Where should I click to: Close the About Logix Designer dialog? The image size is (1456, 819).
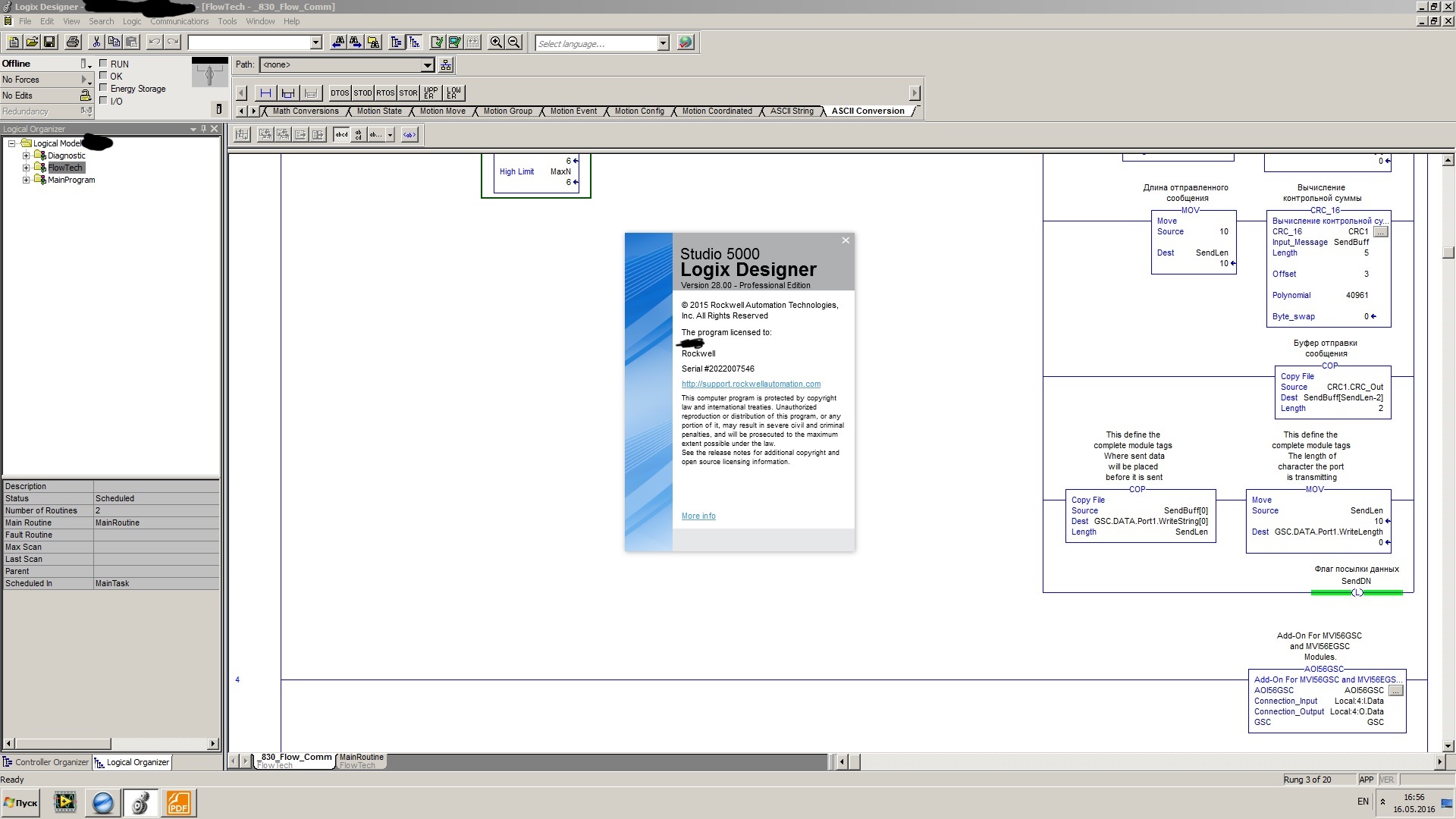(846, 240)
